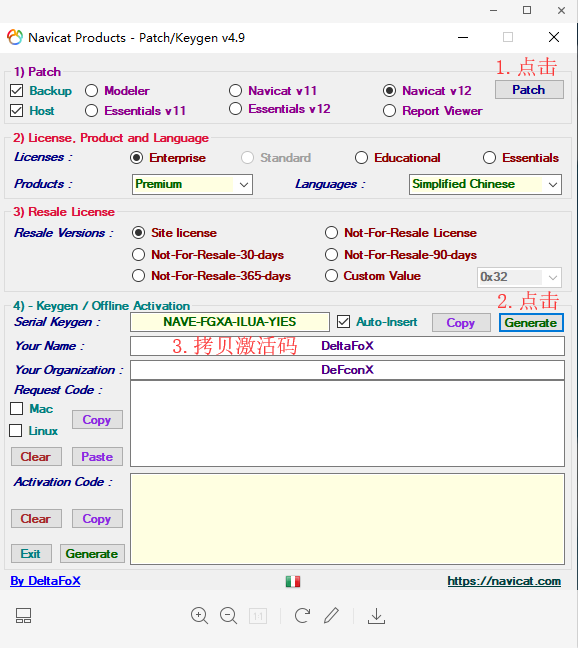This screenshot has height=648, width=578.
Task: Select Not-For-Resale-90-days option
Action: (x=331, y=255)
